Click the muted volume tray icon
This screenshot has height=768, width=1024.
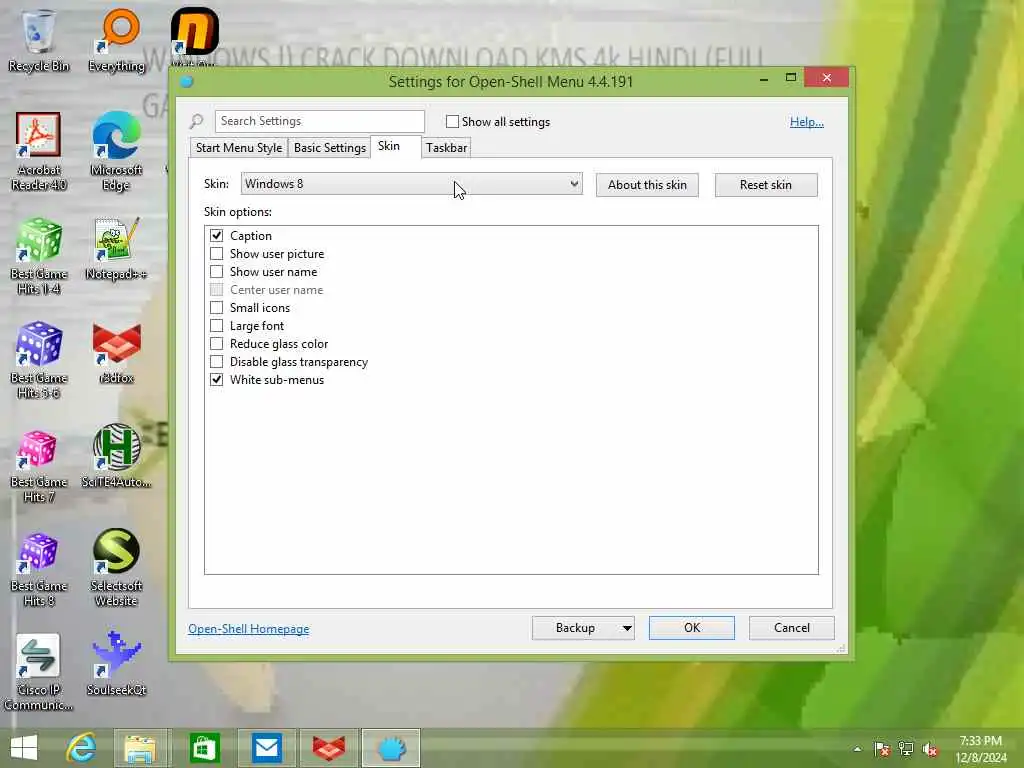[930, 749]
